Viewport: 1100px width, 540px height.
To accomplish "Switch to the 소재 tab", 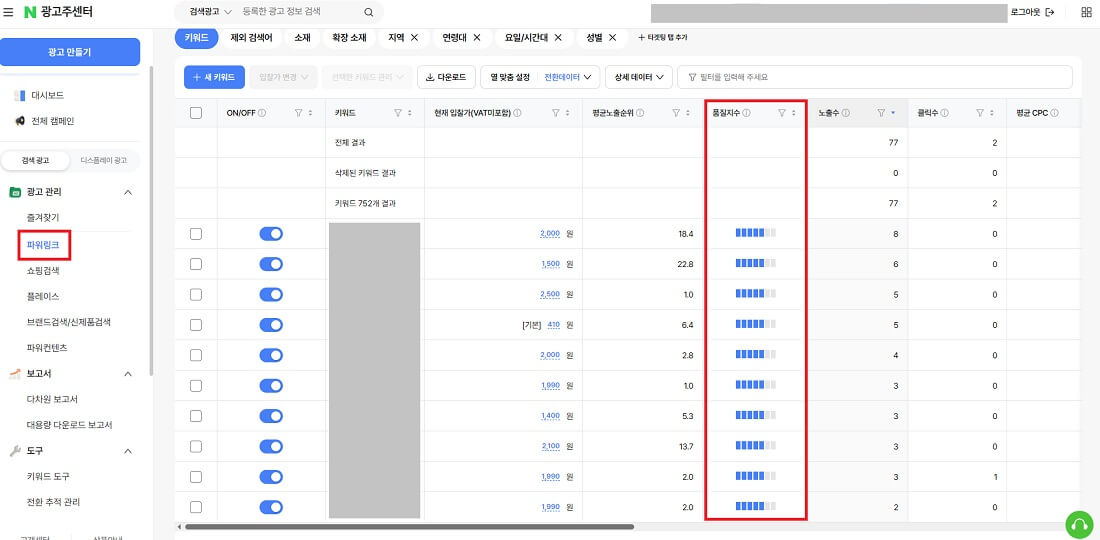I will pyautogui.click(x=302, y=37).
